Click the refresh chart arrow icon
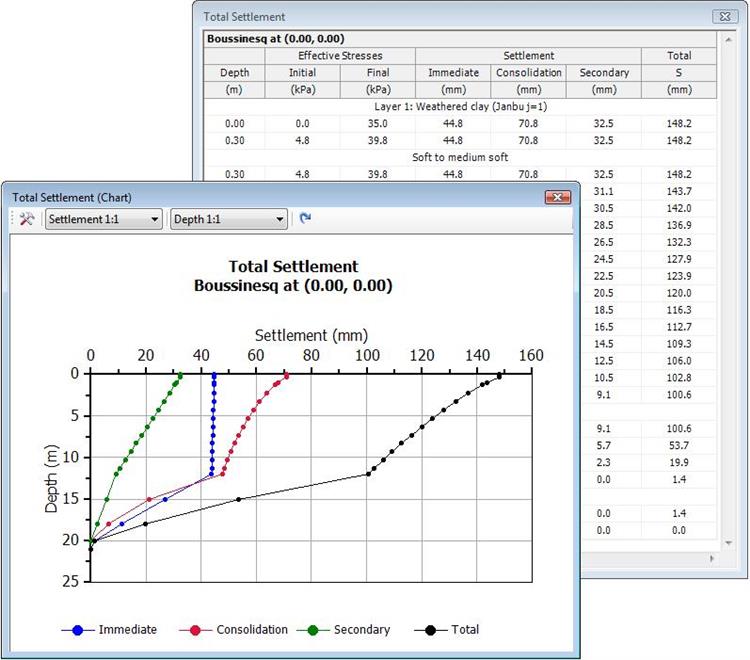The image size is (750, 660). click(305, 218)
